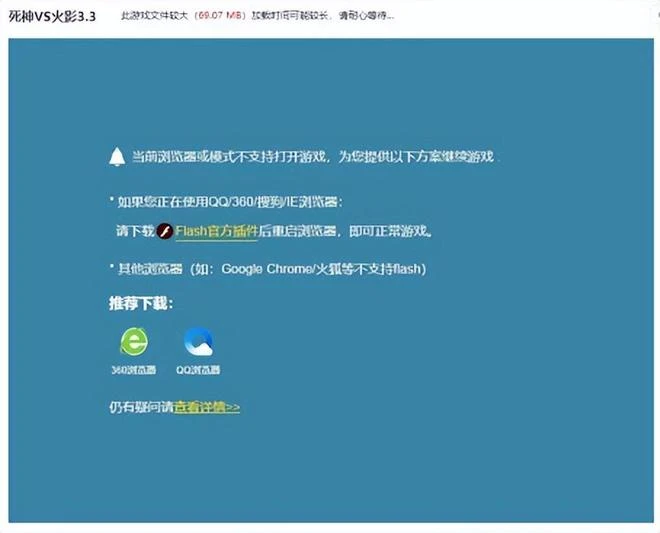The image size is (660, 533).
Task: Click the bell notification icon
Action: (117, 157)
